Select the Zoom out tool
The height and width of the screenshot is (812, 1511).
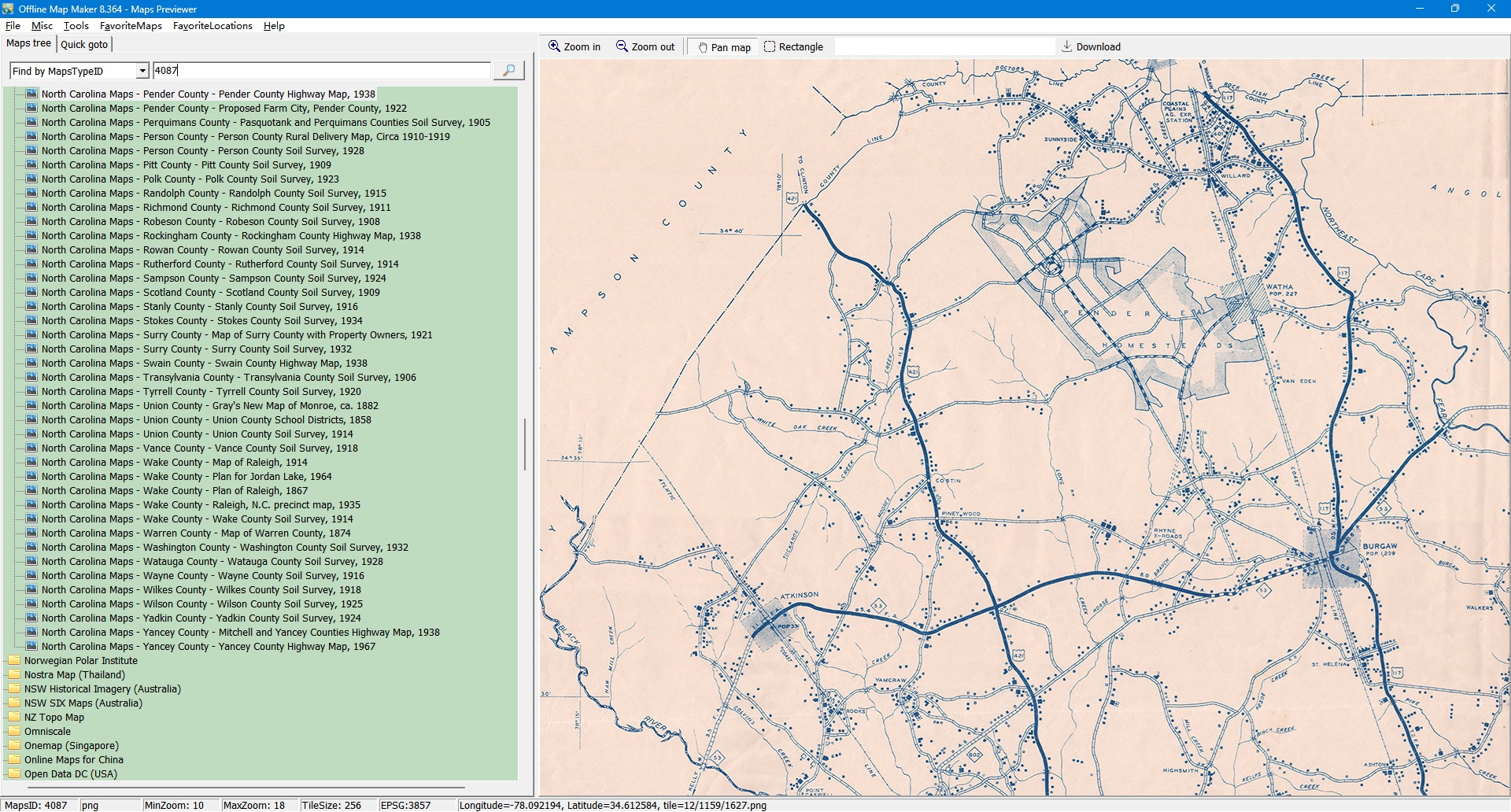pos(645,46)
